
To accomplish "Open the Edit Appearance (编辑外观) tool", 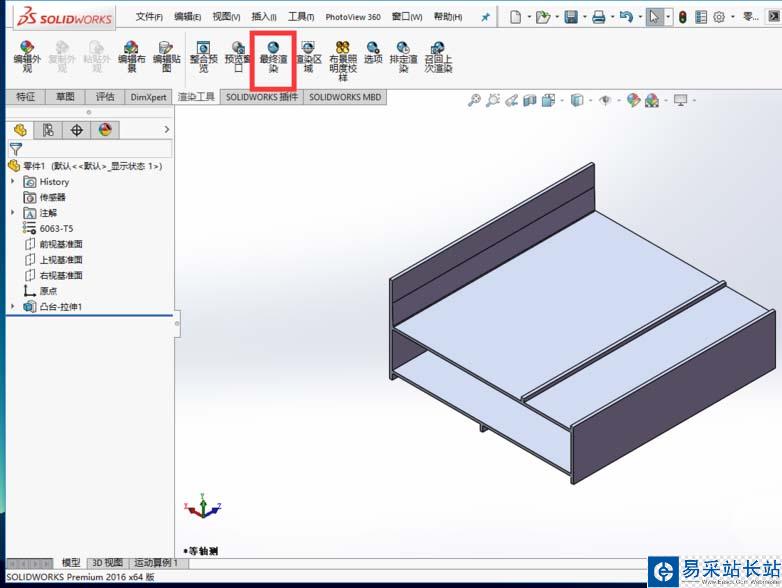I will coord(26,57).
